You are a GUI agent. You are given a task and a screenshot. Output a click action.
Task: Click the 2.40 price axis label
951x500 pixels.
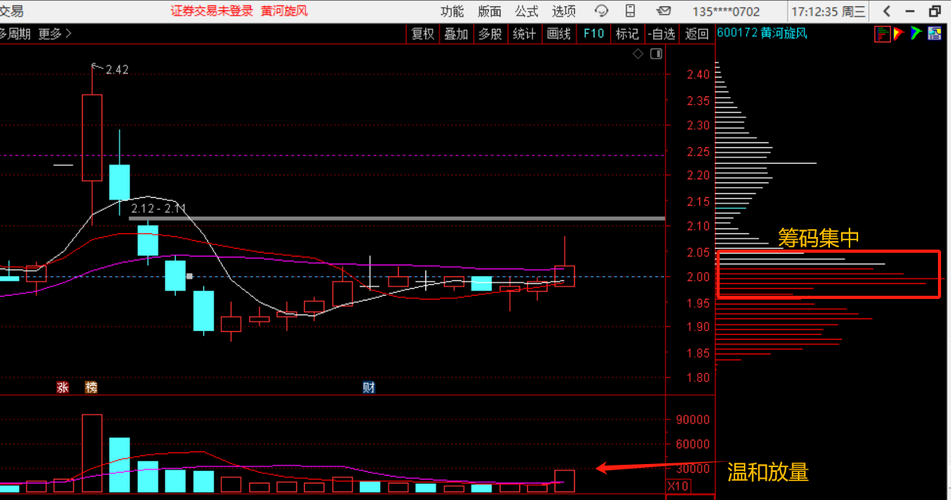click(x=698, y=75)
